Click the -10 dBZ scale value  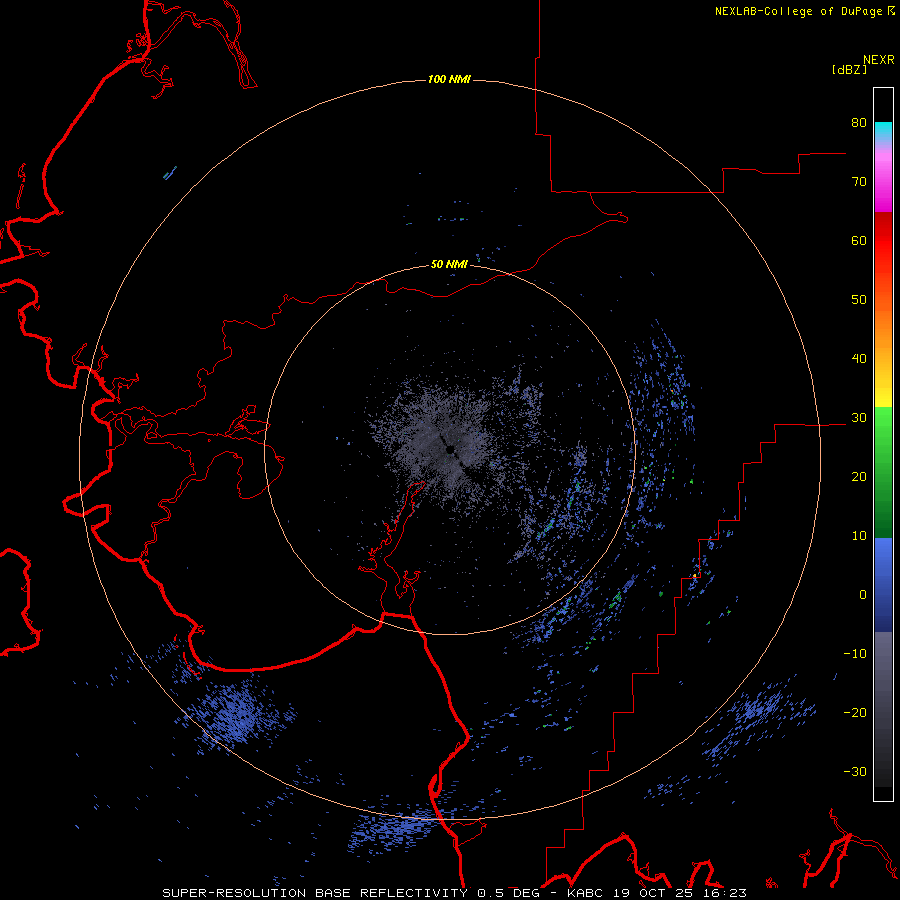tap(855, 654)
